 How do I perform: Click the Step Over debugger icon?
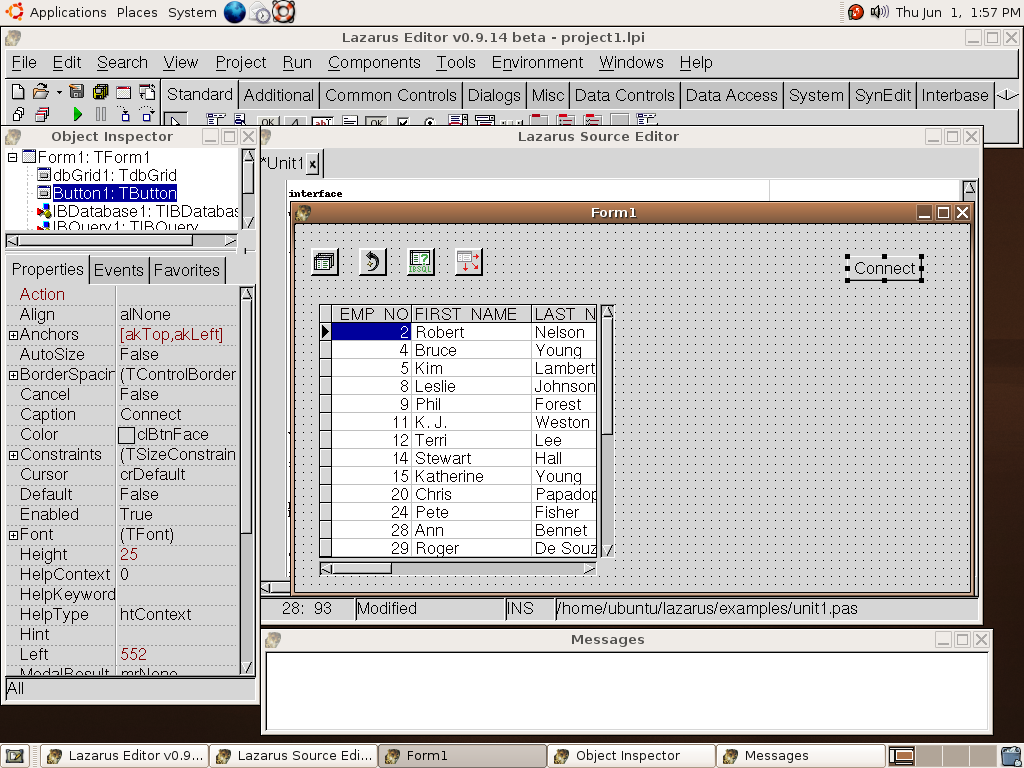(x=148, y=115)
